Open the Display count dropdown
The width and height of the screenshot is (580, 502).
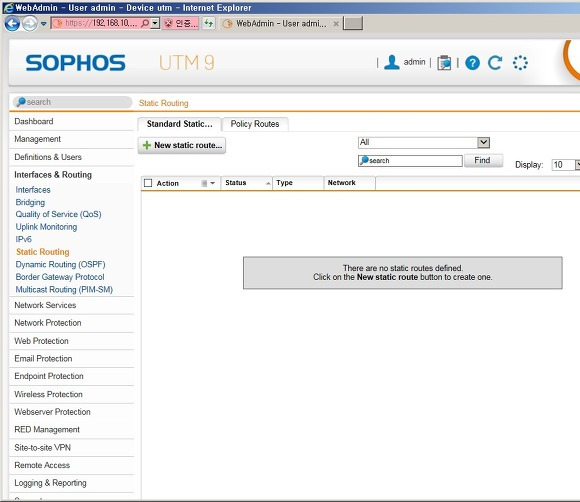[565, 165]
